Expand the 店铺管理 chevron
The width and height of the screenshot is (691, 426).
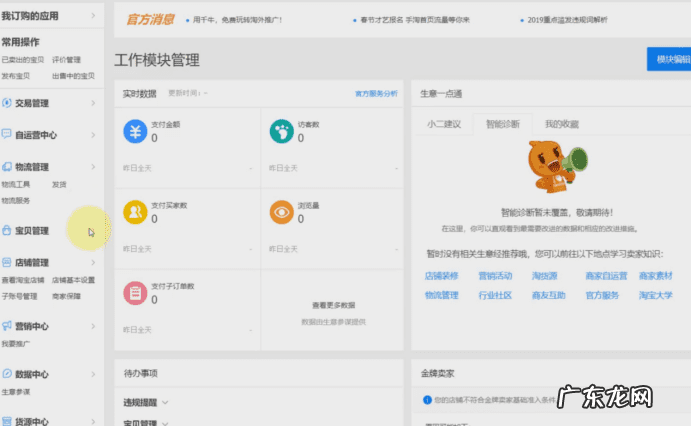(x=93, y=263)
